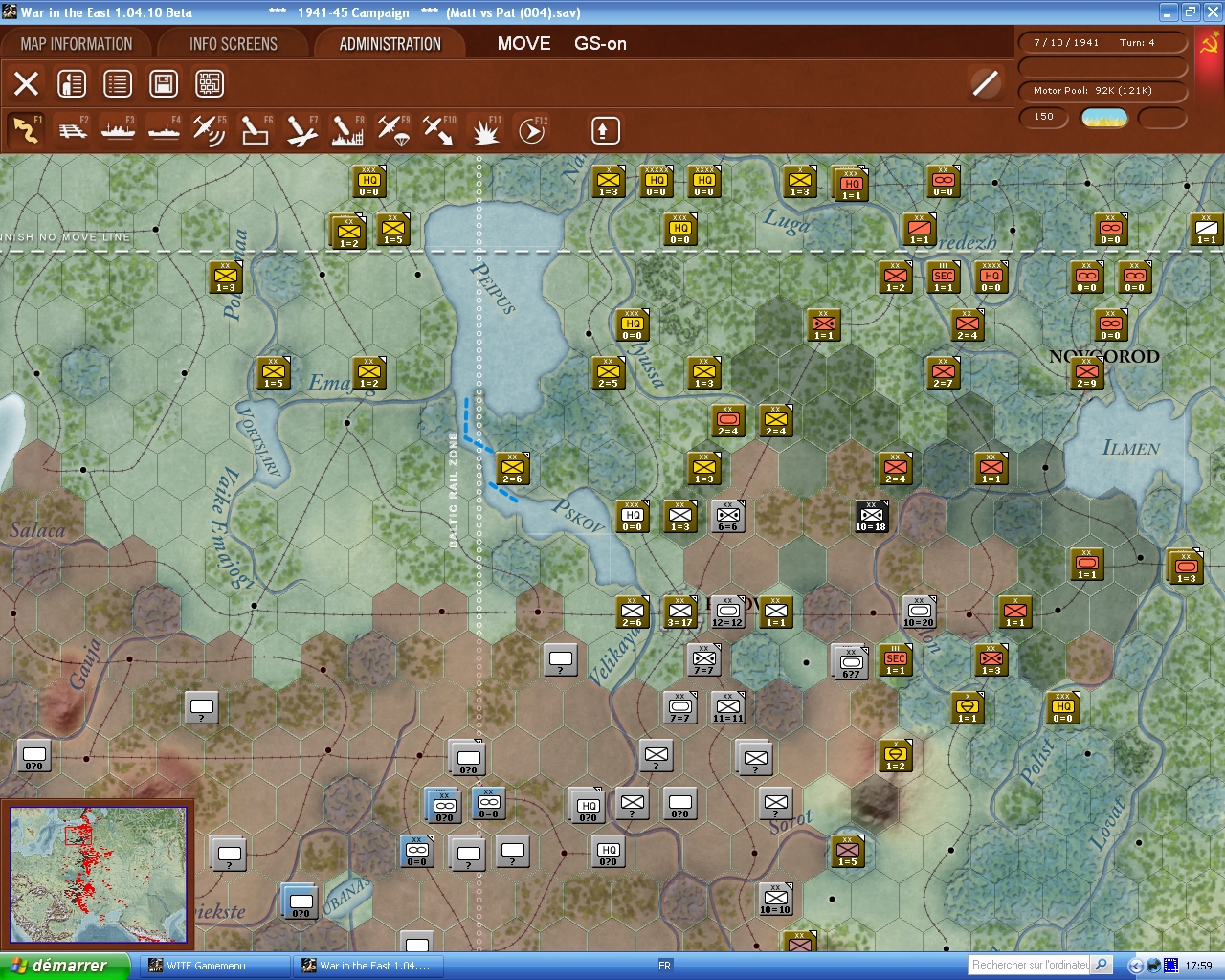The image size is (1225, 980).
Task: Open the MAP INFORMATION tab
Action: click(77, 44)
